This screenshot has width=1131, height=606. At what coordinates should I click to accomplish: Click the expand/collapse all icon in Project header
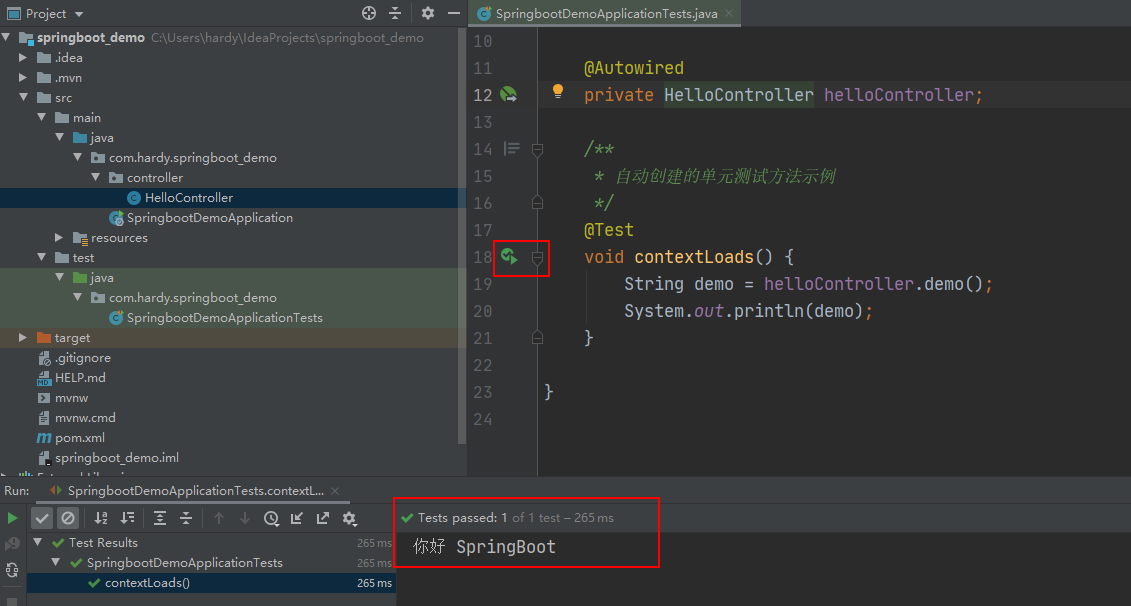click(395, 13)
